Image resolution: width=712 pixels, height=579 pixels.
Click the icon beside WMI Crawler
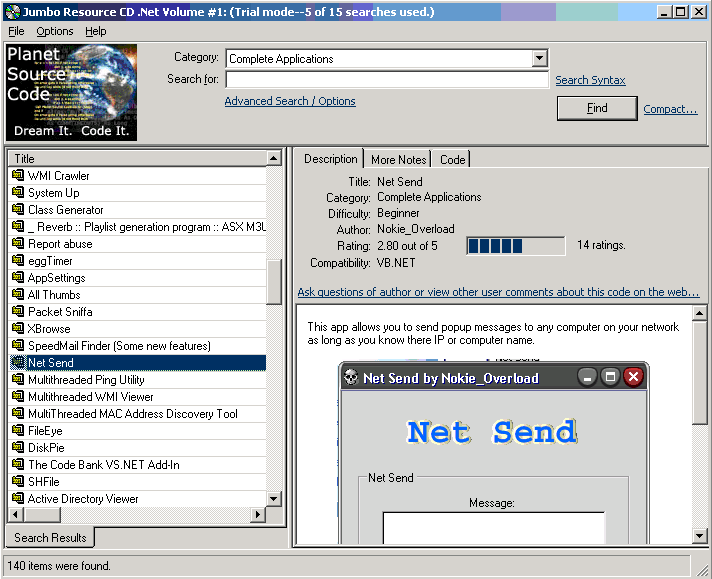(18, 175)
